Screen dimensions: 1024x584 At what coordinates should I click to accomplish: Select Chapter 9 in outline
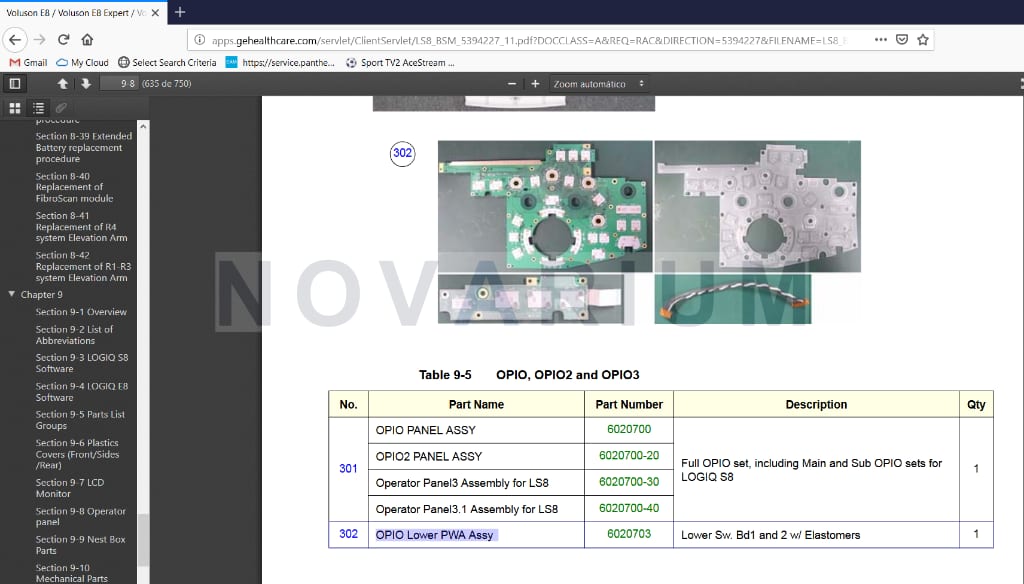point(42,295)
